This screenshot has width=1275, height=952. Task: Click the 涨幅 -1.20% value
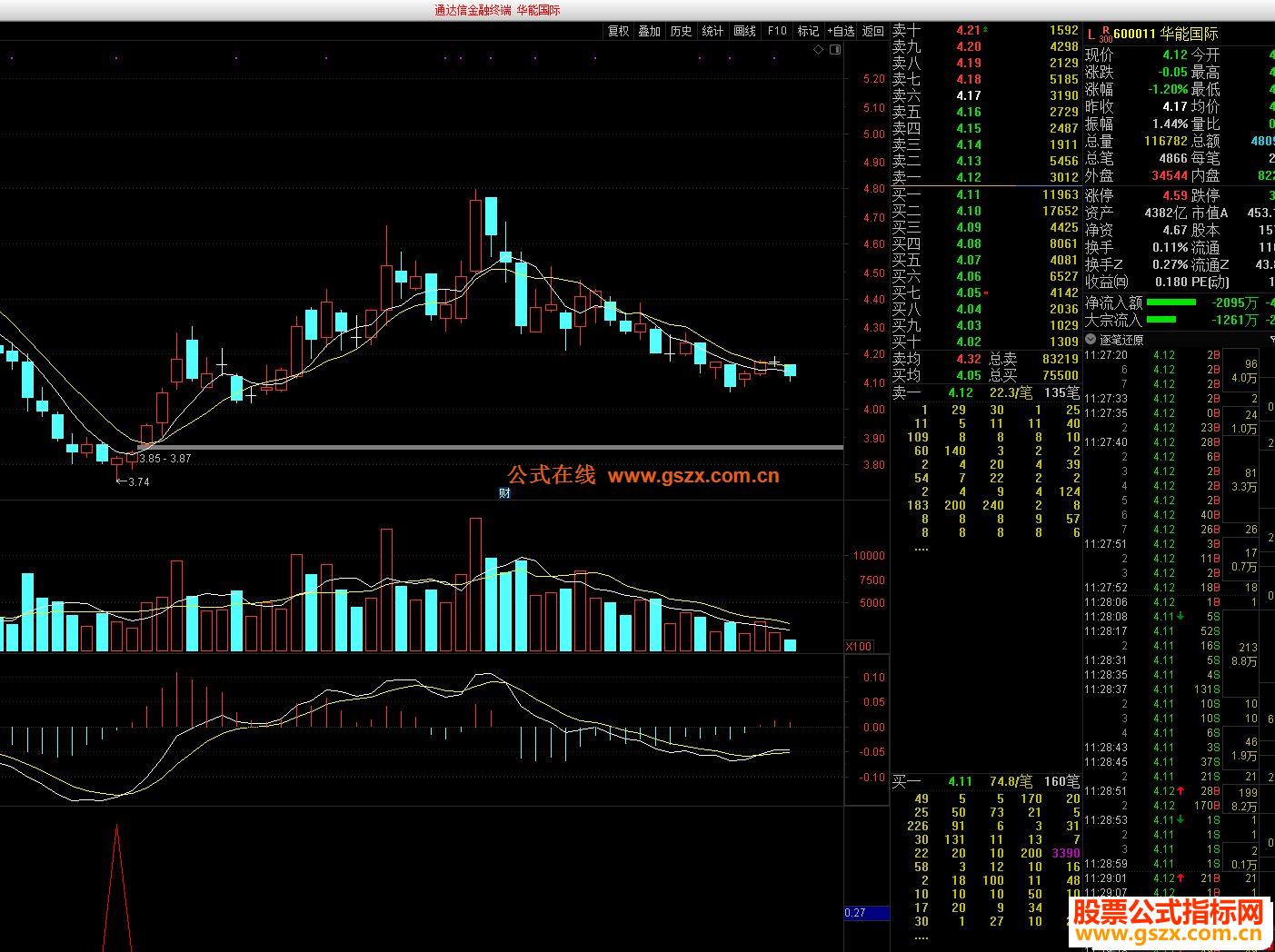(1167, 90)
